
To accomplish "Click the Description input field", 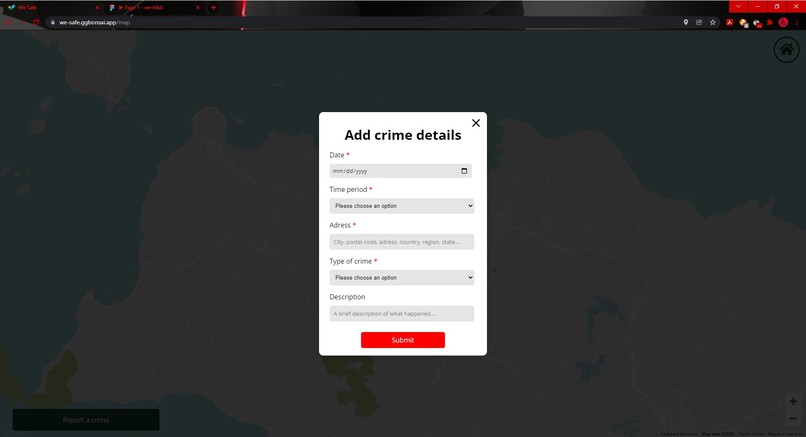I will coord(401,314).
